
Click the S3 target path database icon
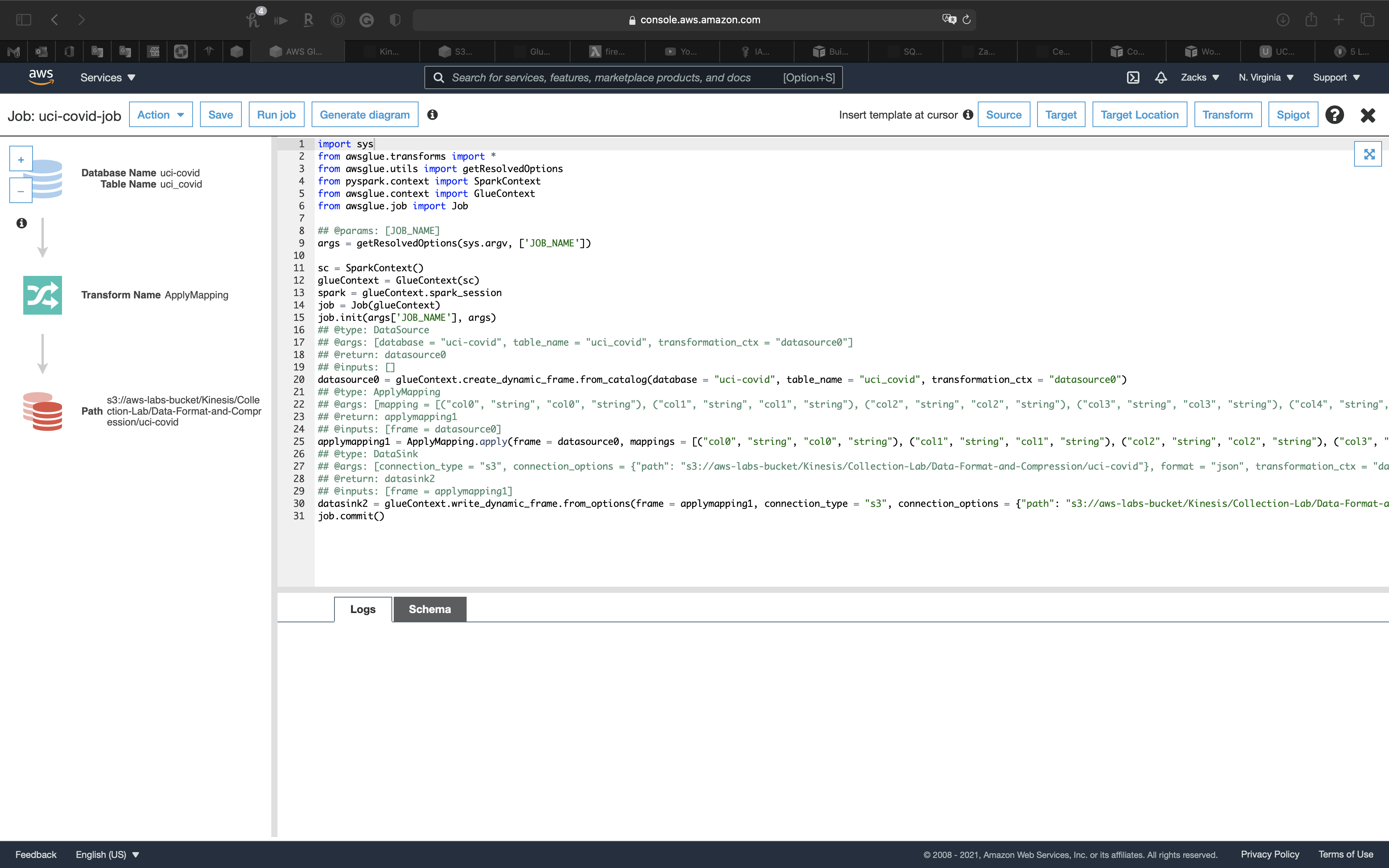pos(43,411)
